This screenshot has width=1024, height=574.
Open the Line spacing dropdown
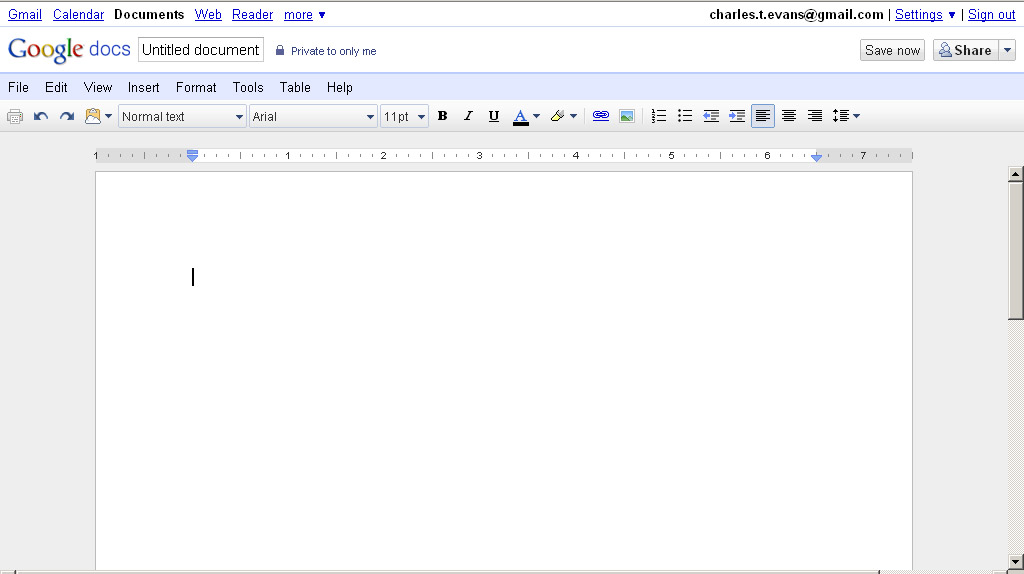tap(846, 116)
